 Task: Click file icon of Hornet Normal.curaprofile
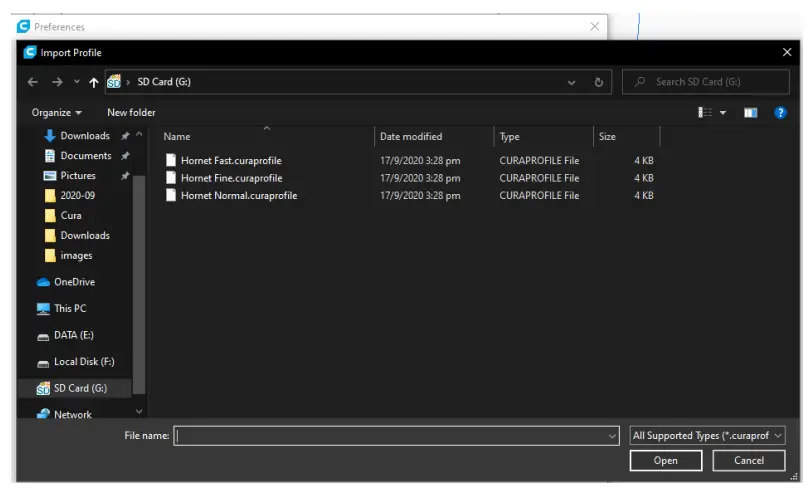coord(170,195)
